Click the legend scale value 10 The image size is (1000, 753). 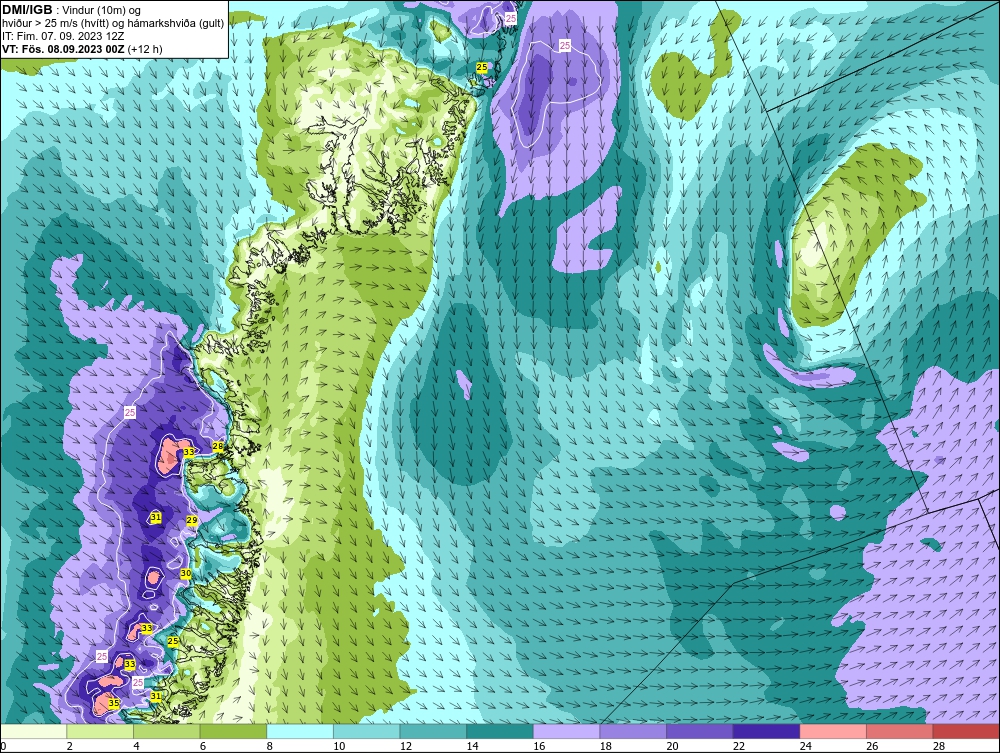click(x=339, y=746)
